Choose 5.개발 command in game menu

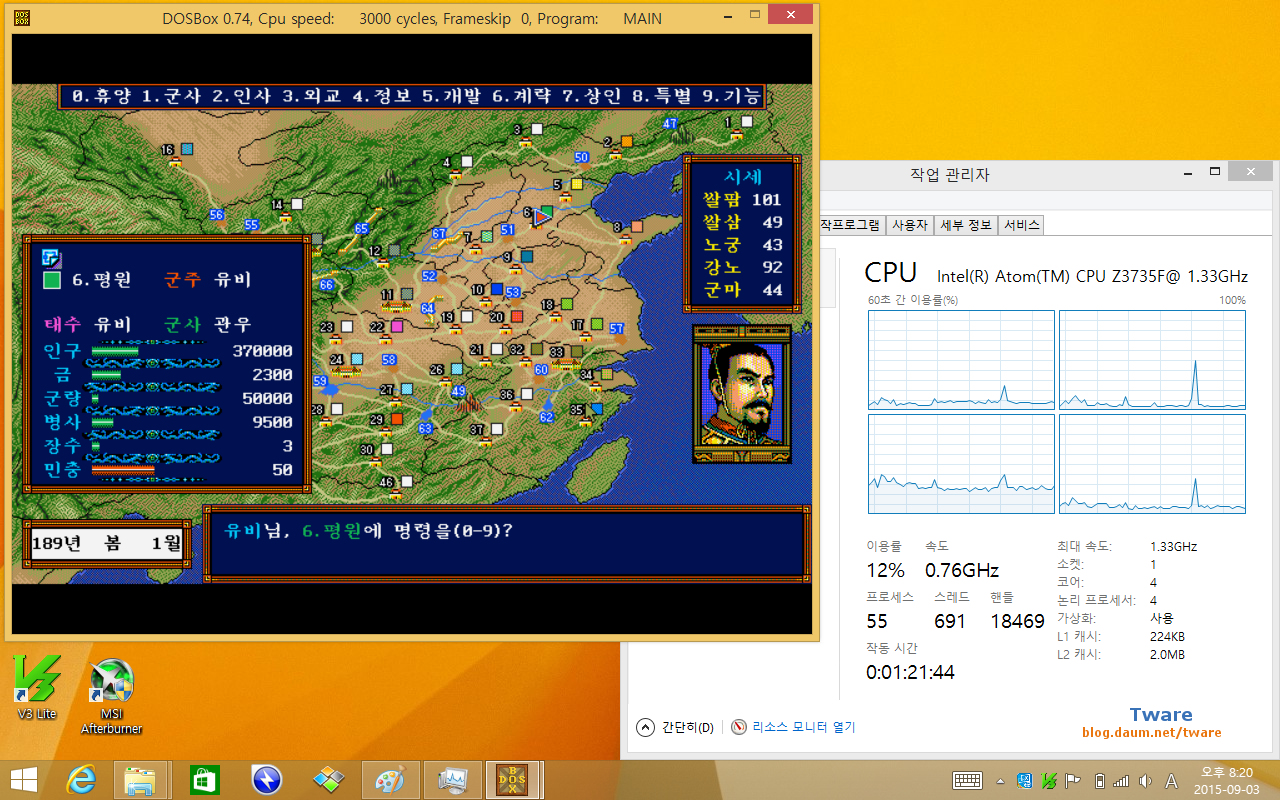click(x=451, y=97)
